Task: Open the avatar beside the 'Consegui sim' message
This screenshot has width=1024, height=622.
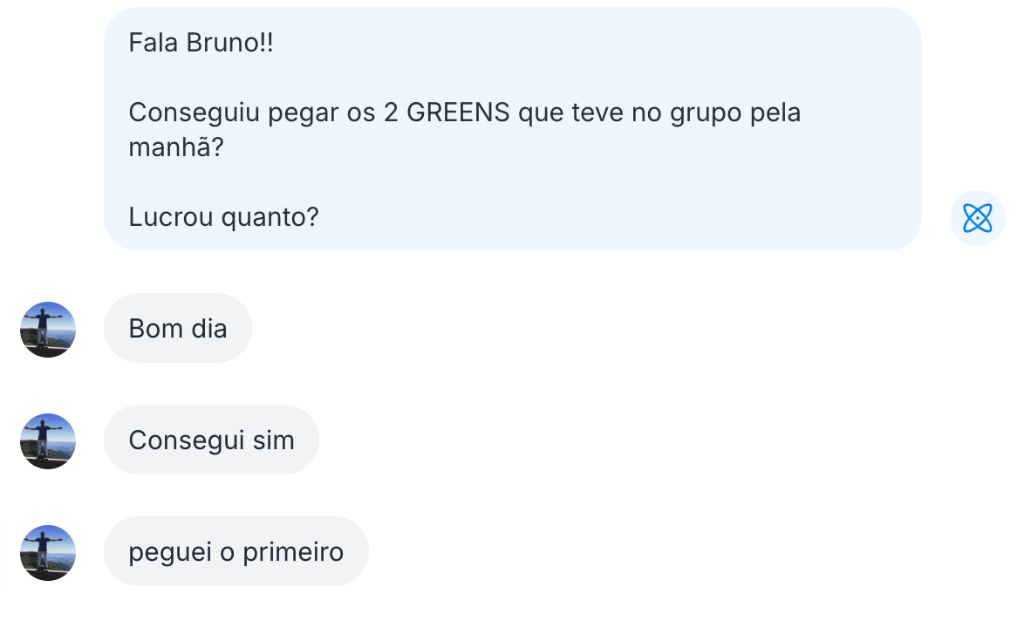Action: tap(47, 440)
